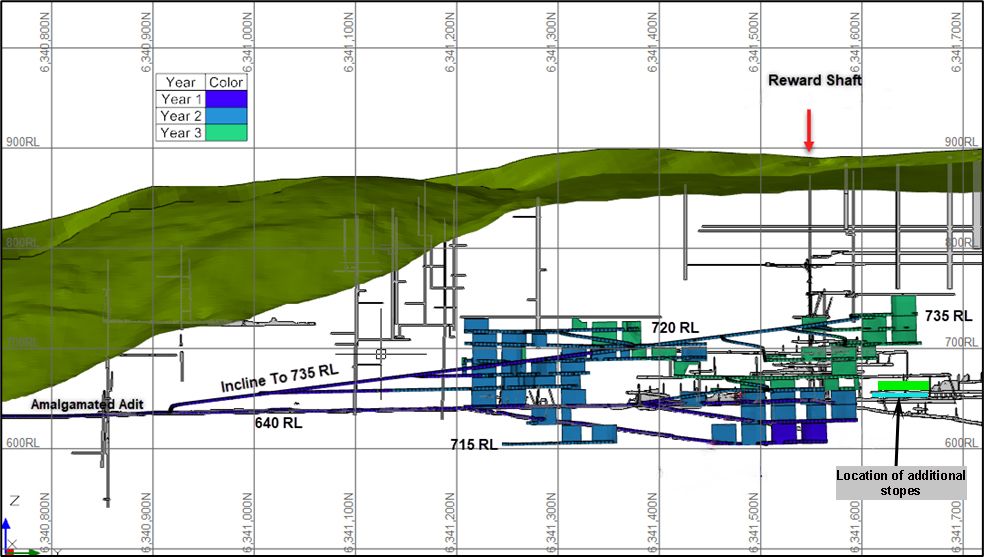Select the dark blue Year 1 stopes
This screenshot has height=557, width=984.
(797, 432)
